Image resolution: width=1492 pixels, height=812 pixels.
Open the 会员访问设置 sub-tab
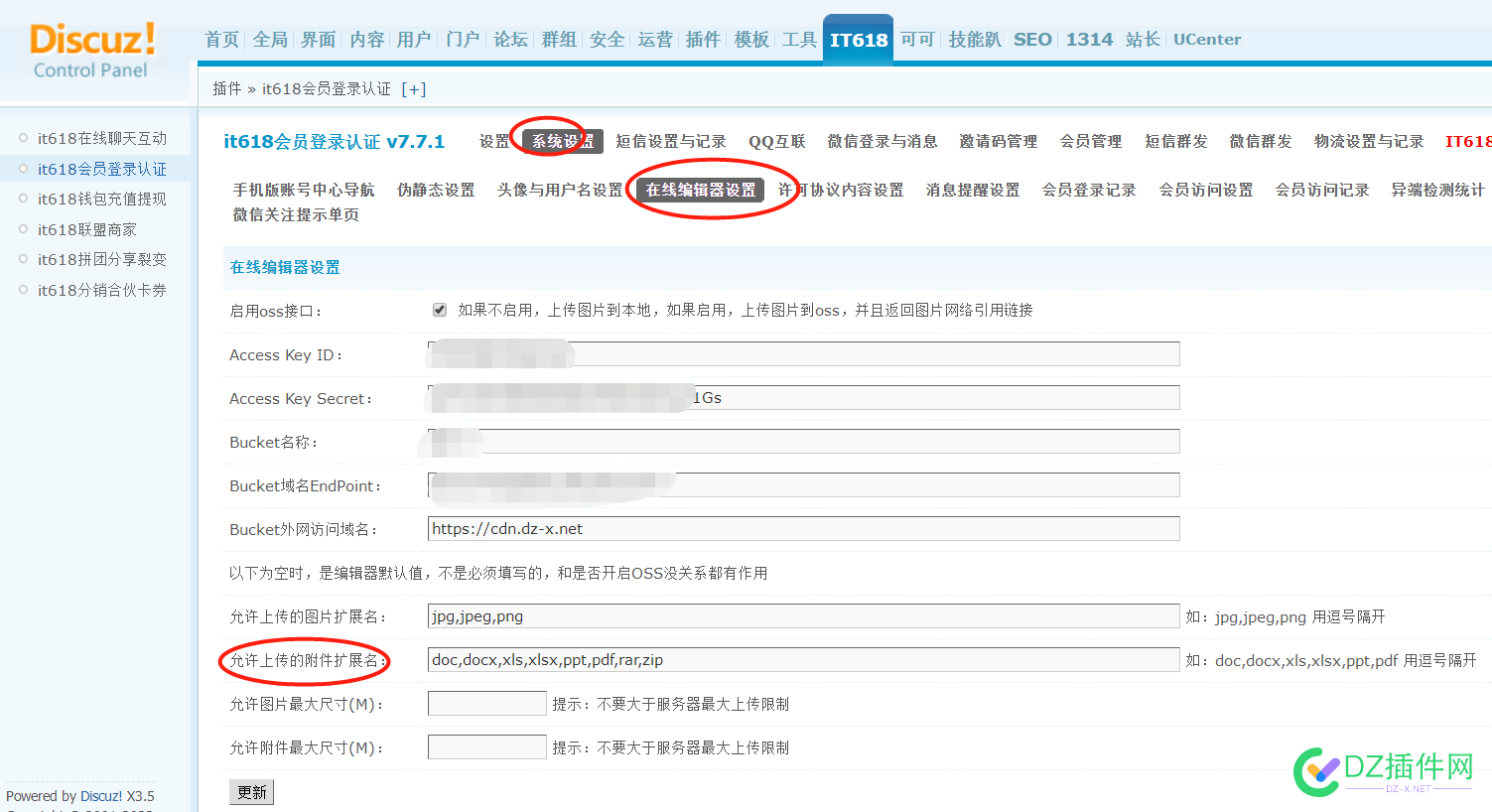click(1206, 190)
